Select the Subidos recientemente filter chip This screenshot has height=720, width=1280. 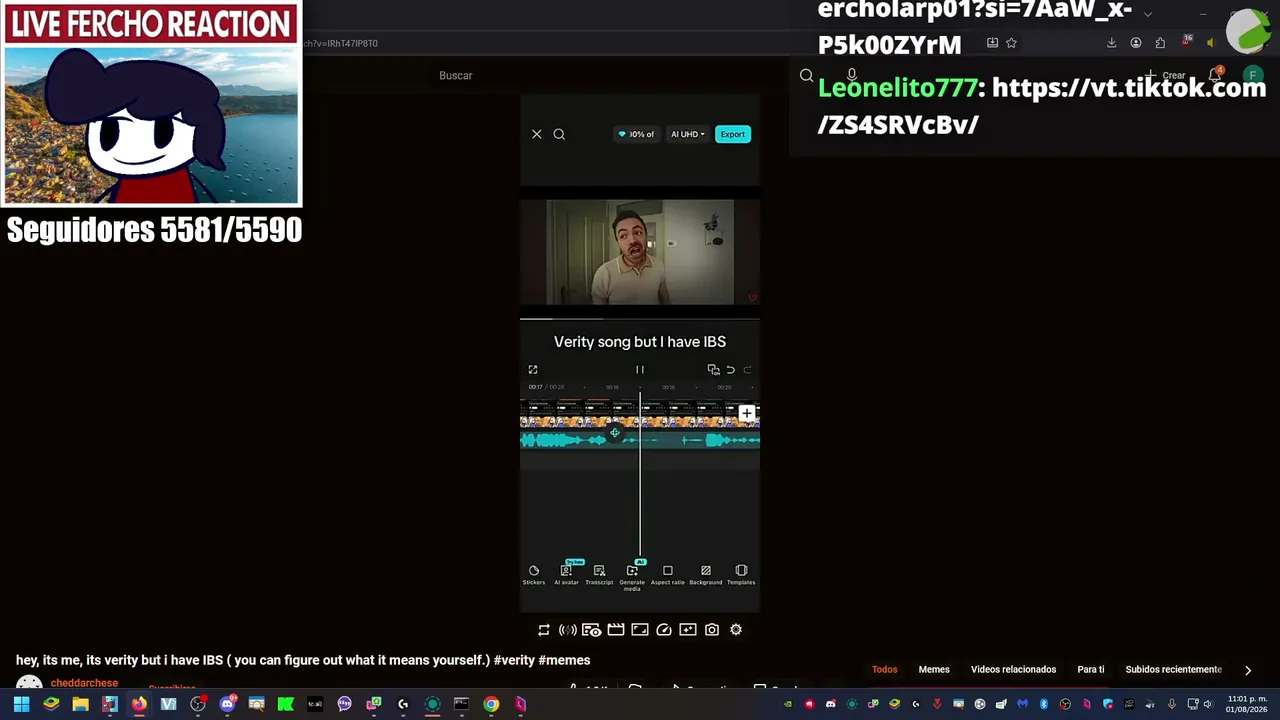[1174, 670]
